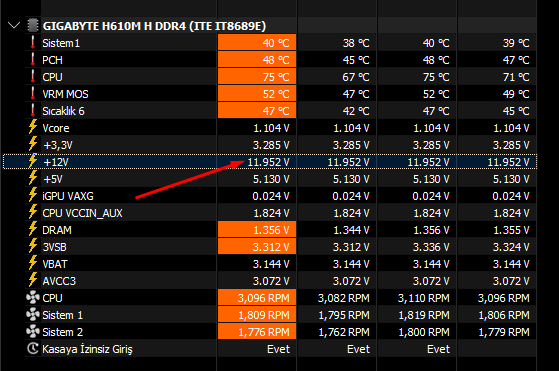Click the lightning bolt icon for DRAM

(33, 230)
